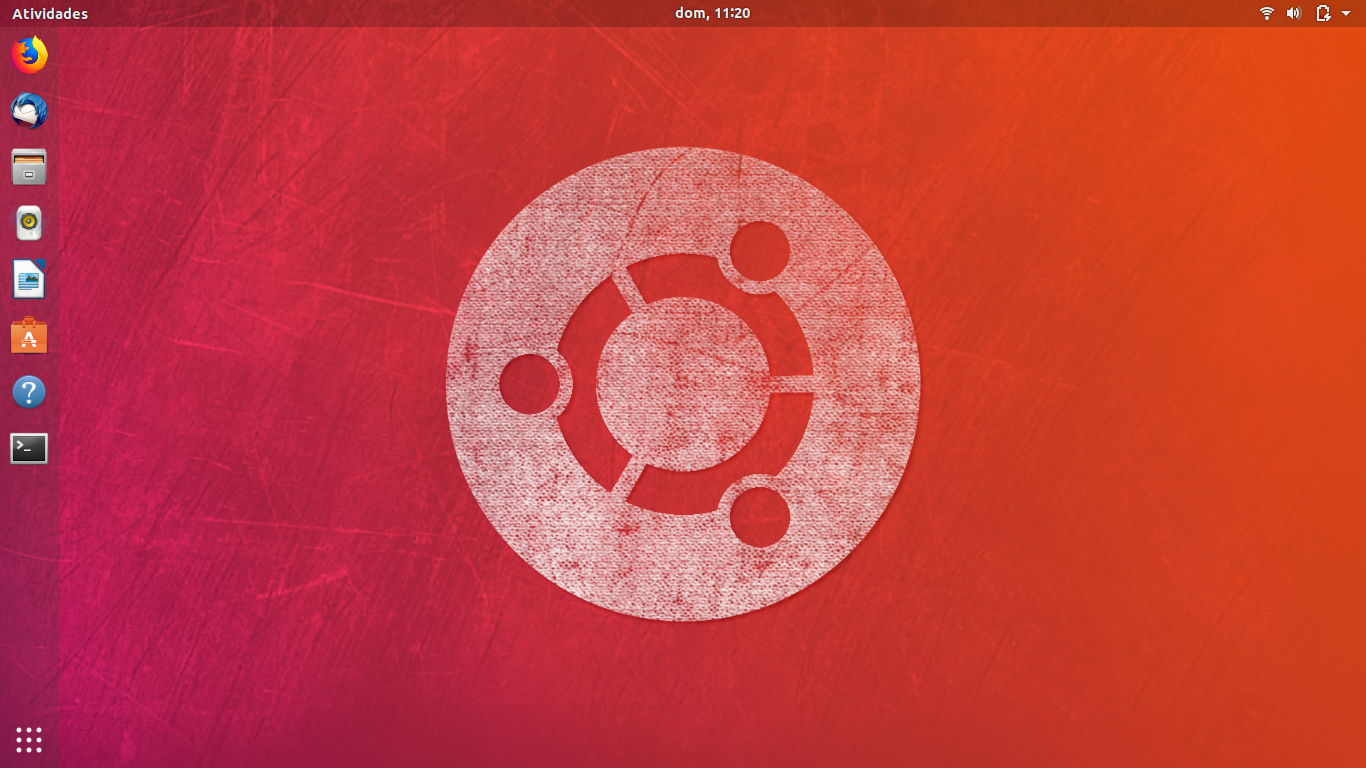Launch Thunderbird mail from the dock
Screen dimensions: 1366x768
point(29,111)
